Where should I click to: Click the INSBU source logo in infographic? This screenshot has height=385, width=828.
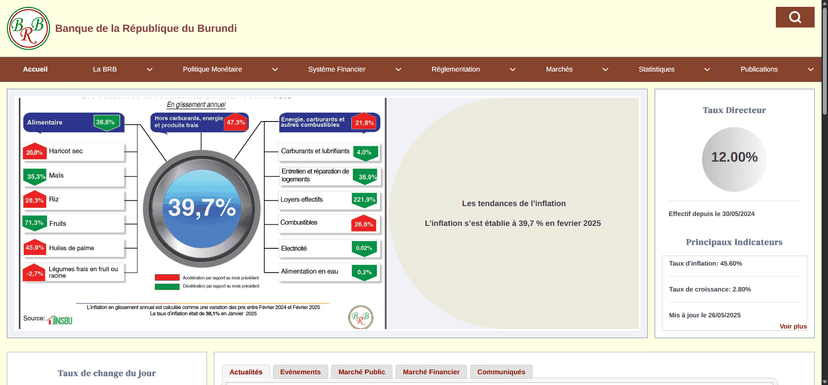(60, 320)
